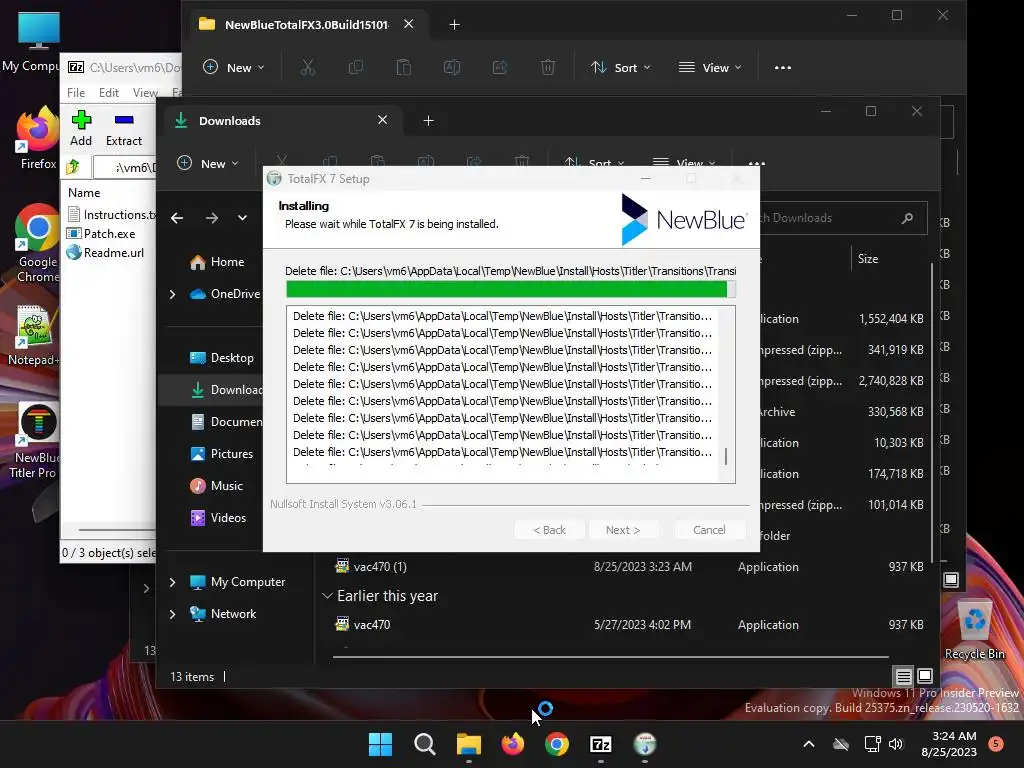This screenshot has width=1024, height=768.
Task: Collapse the Earlier this year group
Action: pos(327,596)
